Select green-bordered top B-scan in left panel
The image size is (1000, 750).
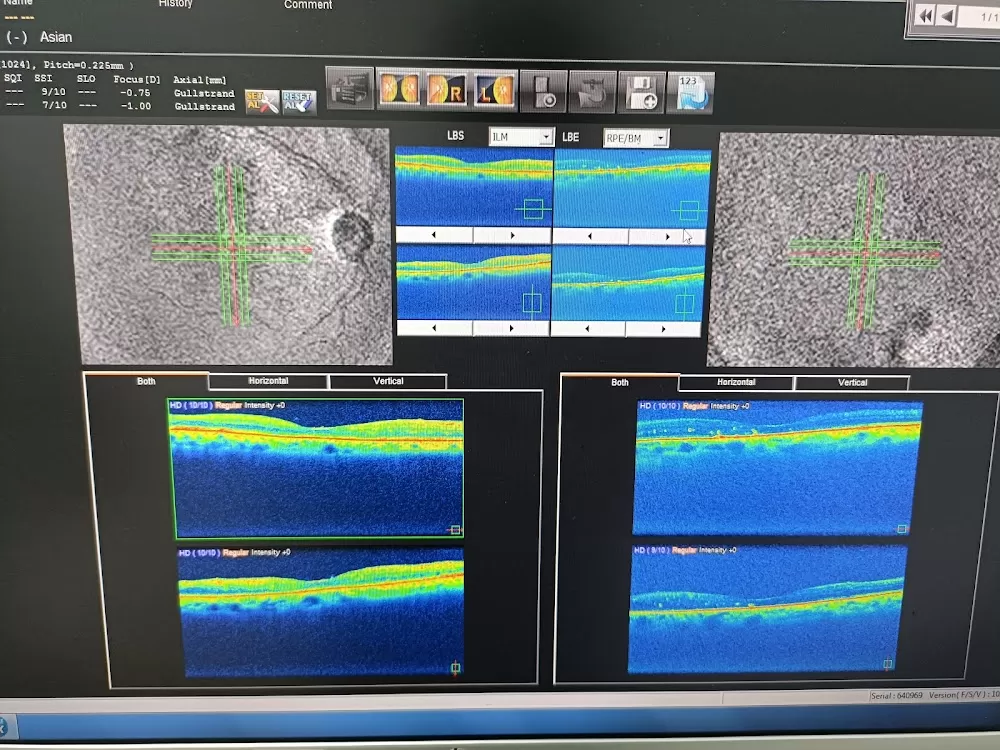point(316,468)
